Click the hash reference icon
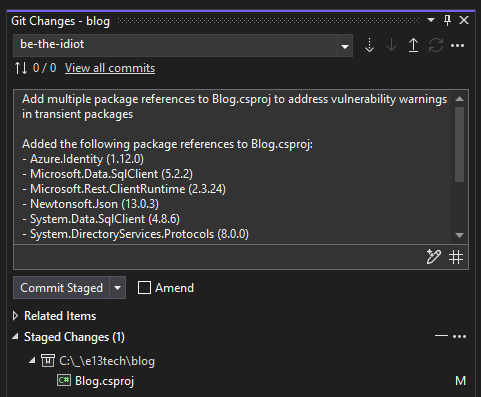 [x=456, y=257]
